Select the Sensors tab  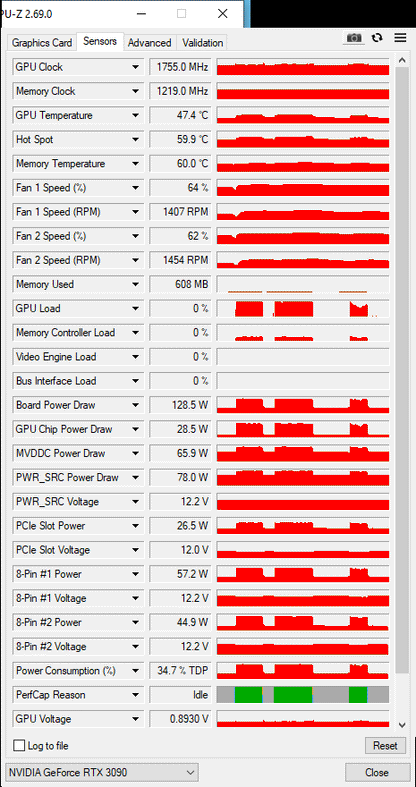click(100, 42)
